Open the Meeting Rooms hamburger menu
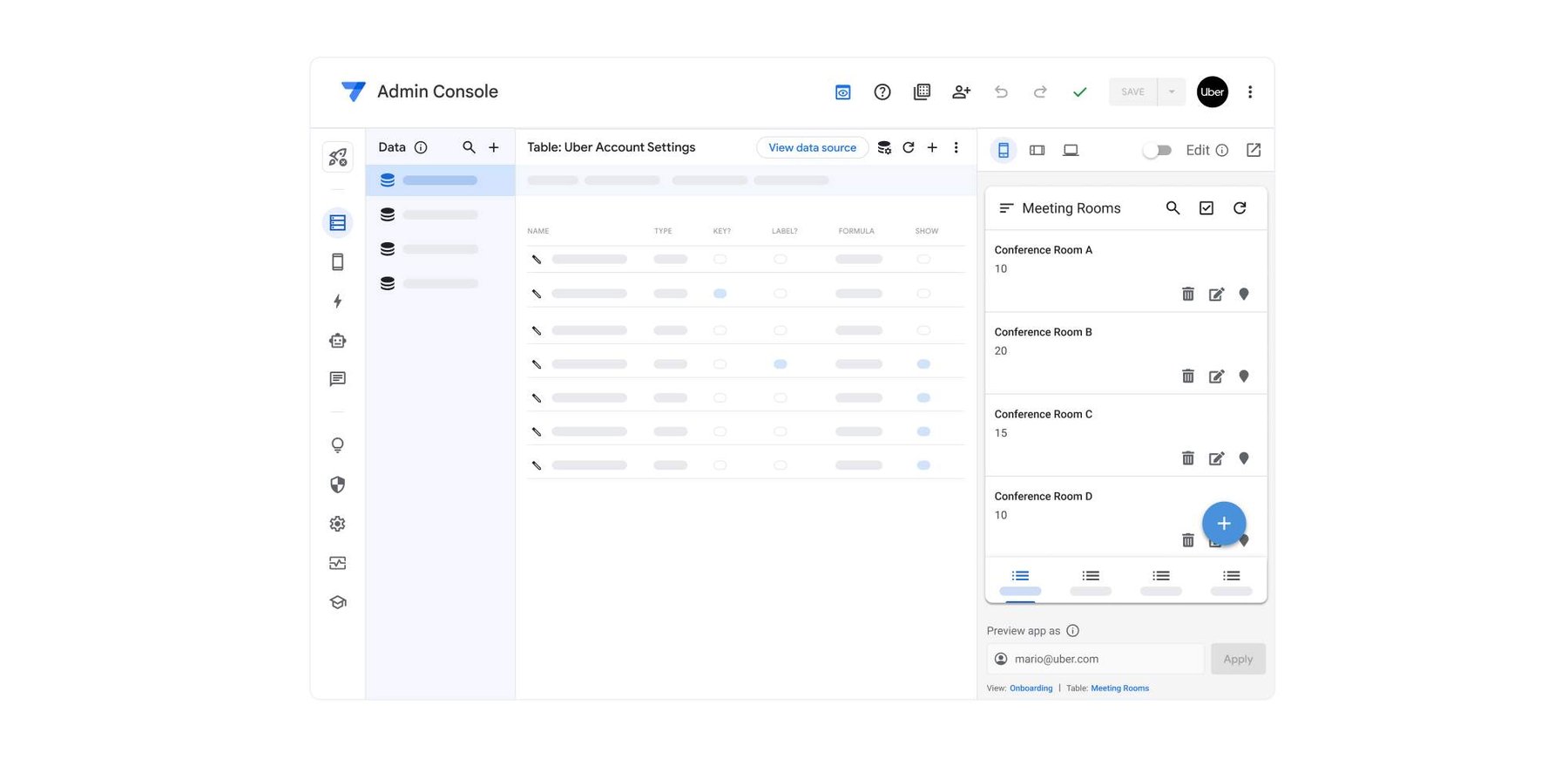Screen dimensions: 1568x773 click(1006, 208)
